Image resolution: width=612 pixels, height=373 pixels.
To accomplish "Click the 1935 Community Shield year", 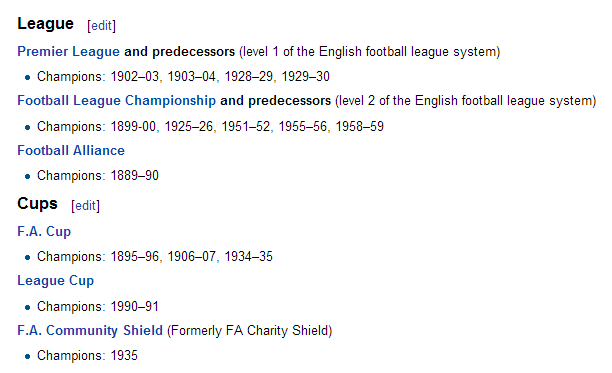I will tap(124, 356).
